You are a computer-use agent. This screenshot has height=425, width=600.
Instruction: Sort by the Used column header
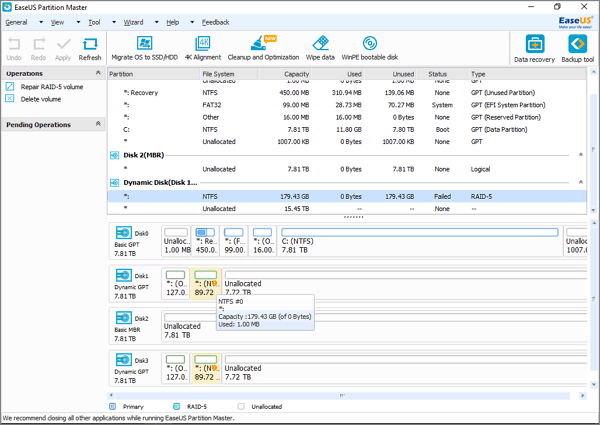337,74
